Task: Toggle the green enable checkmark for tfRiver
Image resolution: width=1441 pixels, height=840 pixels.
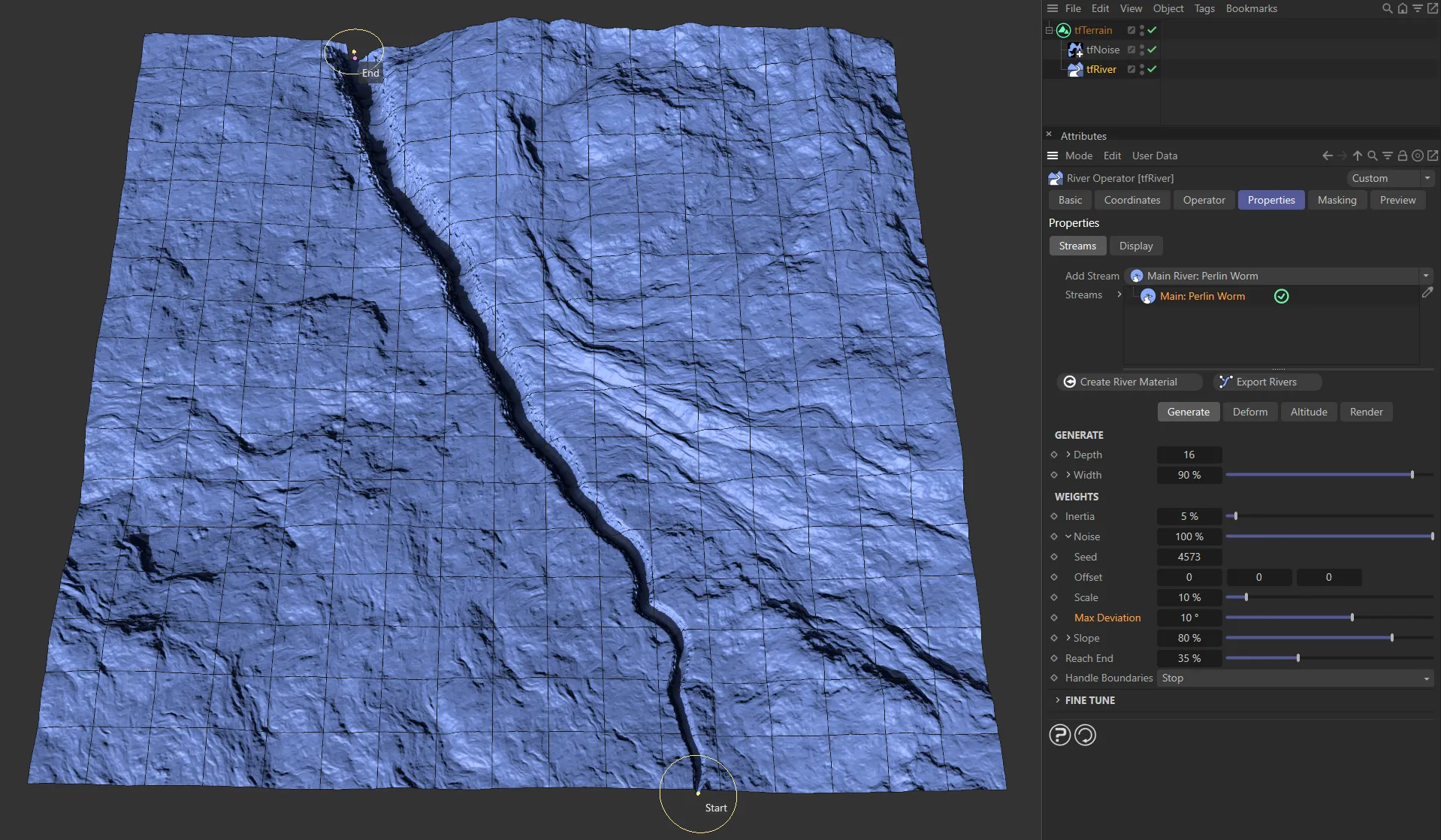Action: coord(1152,69)
